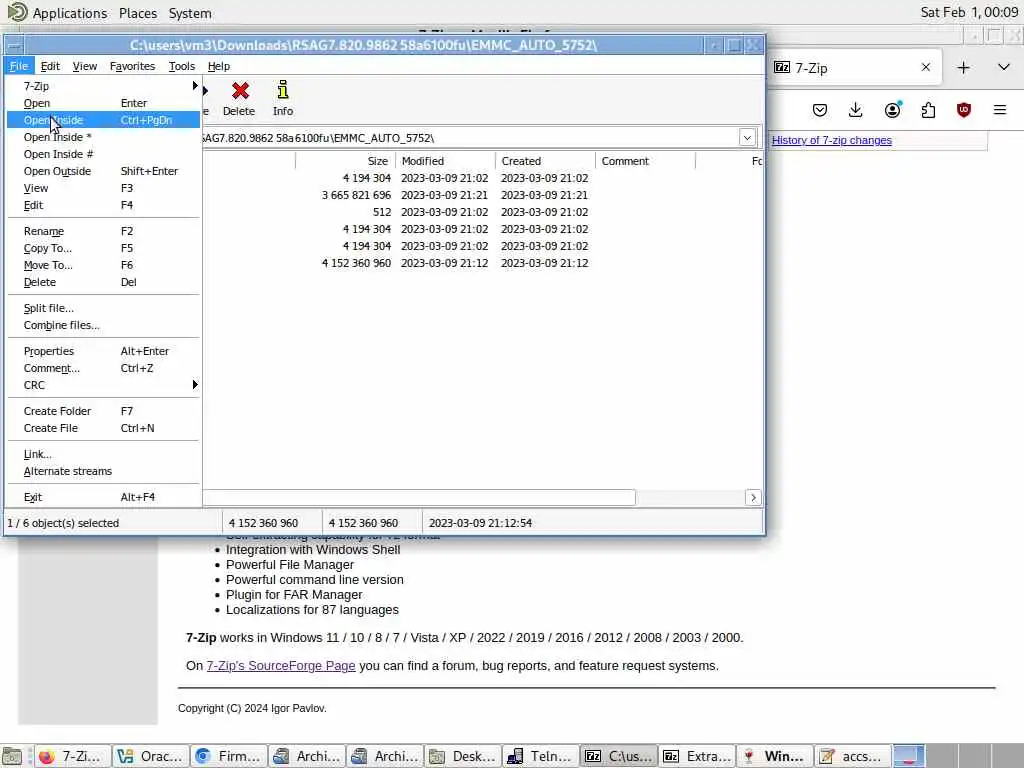Open the Help menu
Screen dimensions: 1024x768
pos(219,66)
